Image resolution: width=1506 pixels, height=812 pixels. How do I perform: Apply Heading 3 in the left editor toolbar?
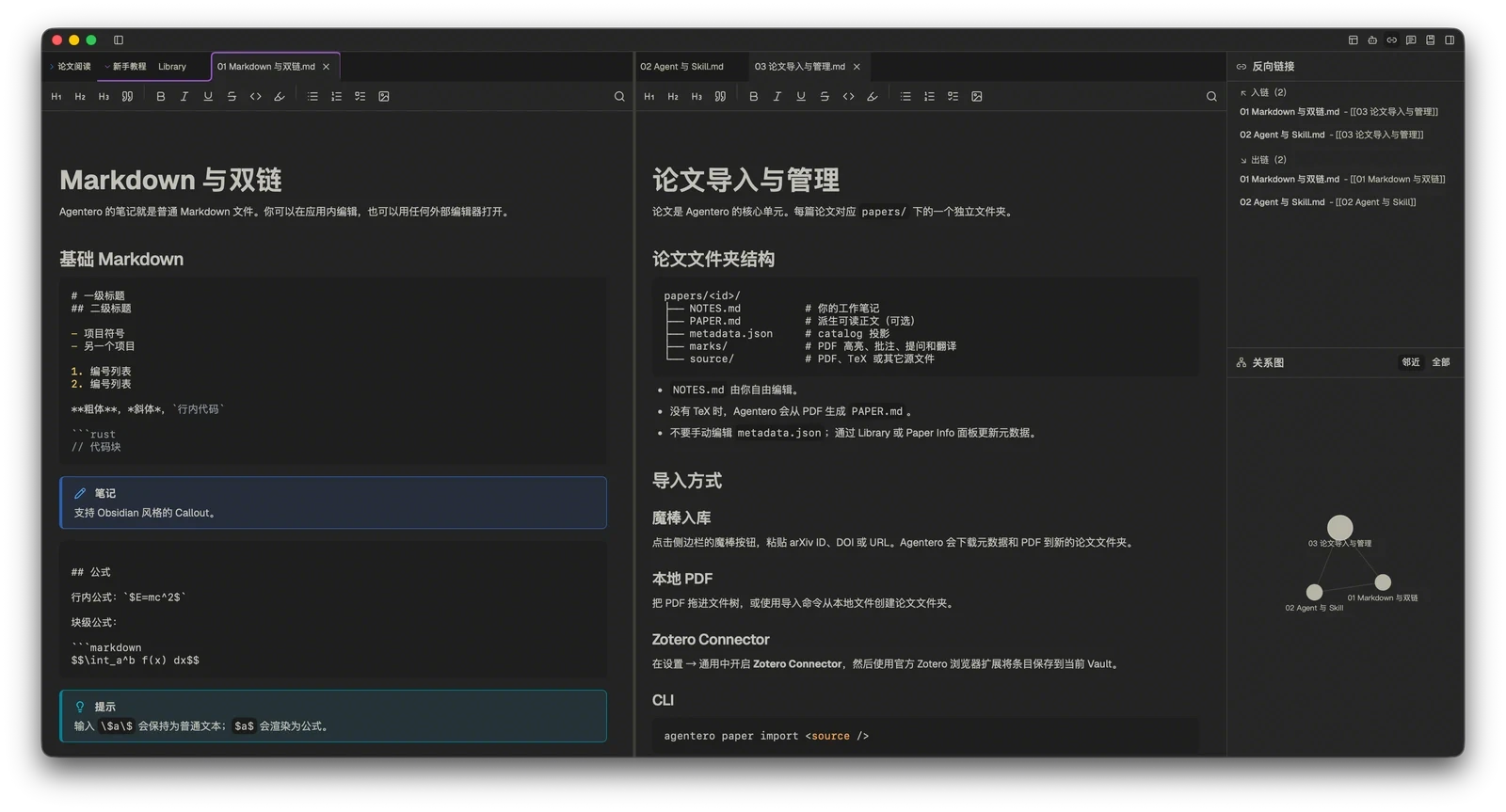(x=104, y=96)
